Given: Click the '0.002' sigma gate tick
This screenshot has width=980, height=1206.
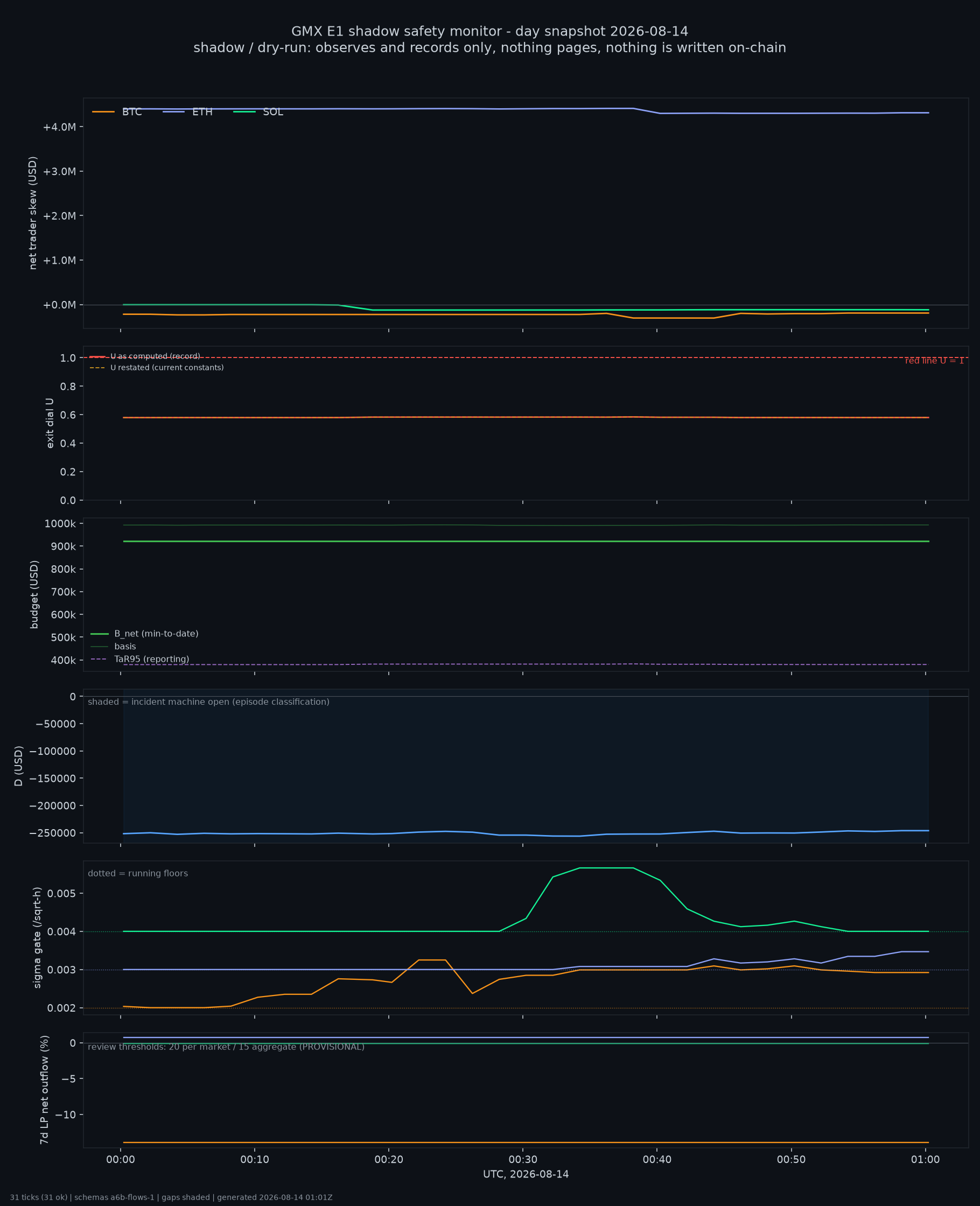Looking at the screenshot, I should tap(60, 1008).
